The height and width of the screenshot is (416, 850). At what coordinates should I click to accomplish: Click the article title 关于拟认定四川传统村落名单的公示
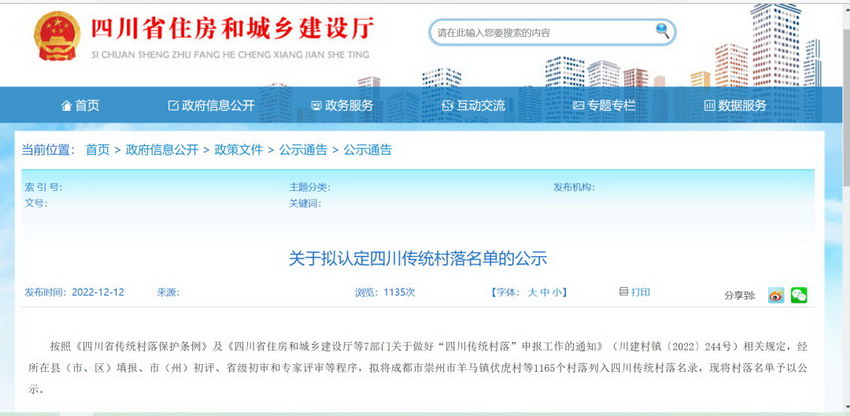(x=418, y=259)
